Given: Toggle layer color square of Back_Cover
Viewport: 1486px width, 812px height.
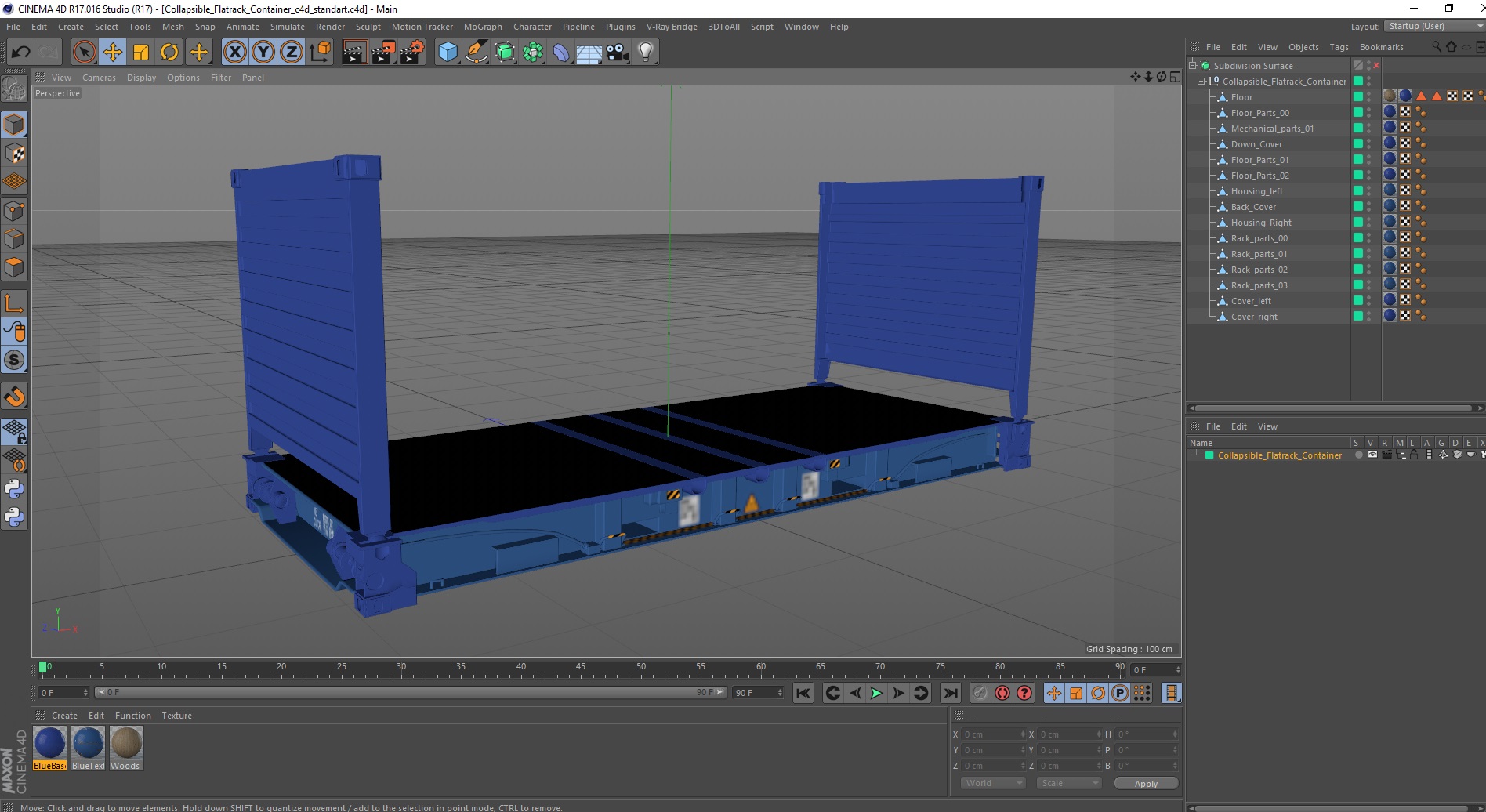Looking at the screenshot, I should (x=1358, y=207).
